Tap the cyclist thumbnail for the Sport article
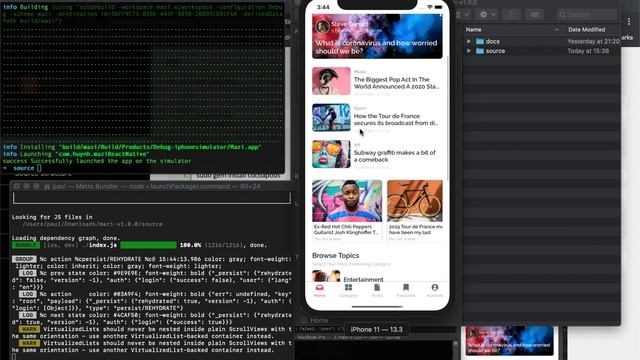 tap(331, 118)
